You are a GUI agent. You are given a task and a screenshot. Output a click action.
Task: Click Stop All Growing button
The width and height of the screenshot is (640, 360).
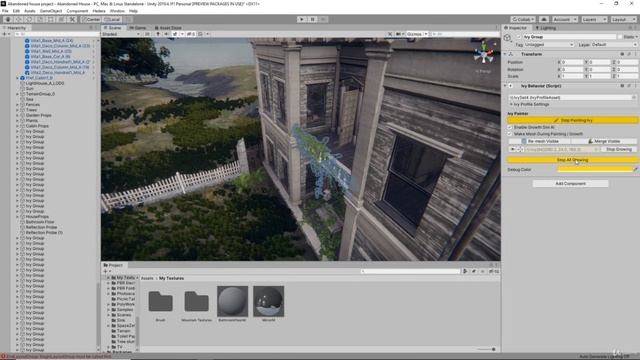pos(572,160)
